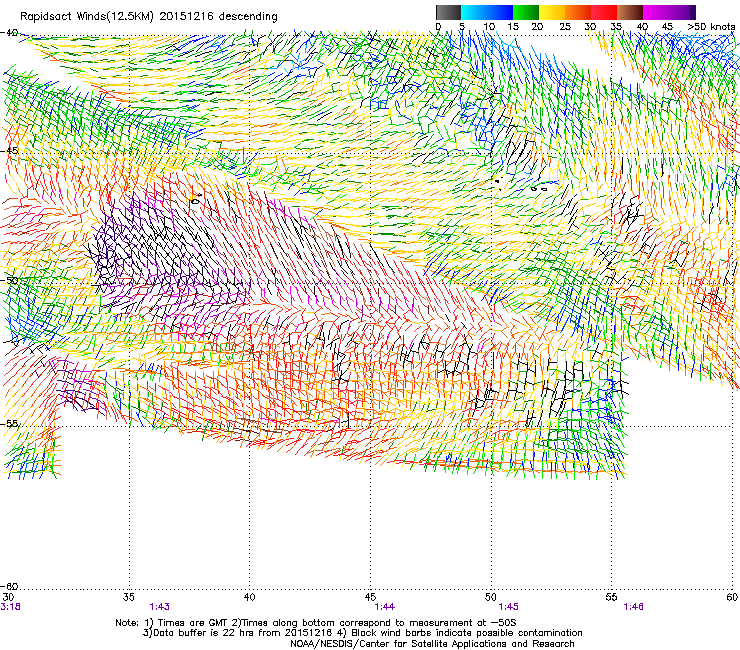Viewport: 740px width, 650px height.
Task: Click the '-40' latitude label
Action: point(9,33)
